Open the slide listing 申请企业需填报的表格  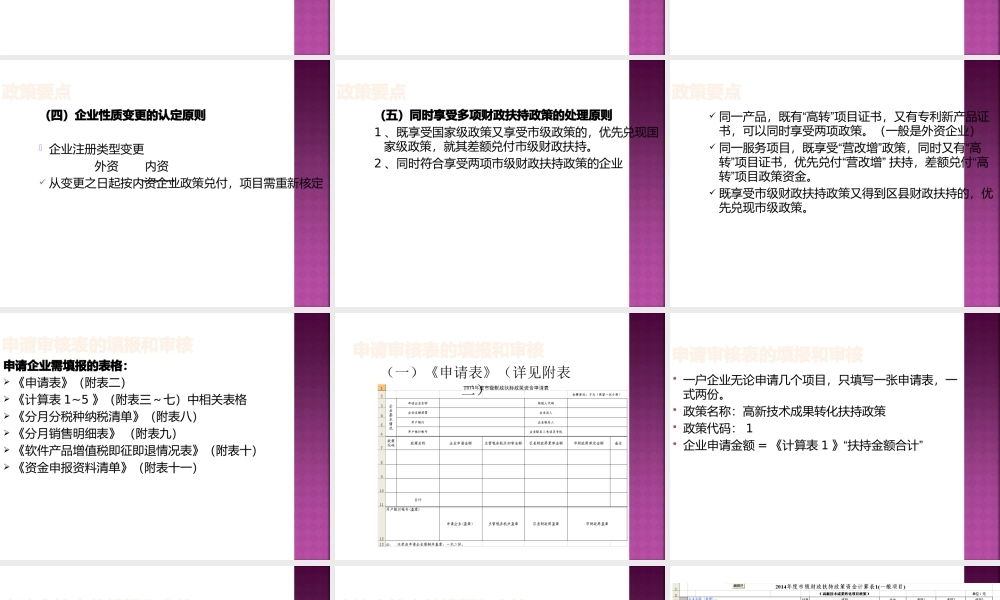pyautogui.click(x=165, y=436)
